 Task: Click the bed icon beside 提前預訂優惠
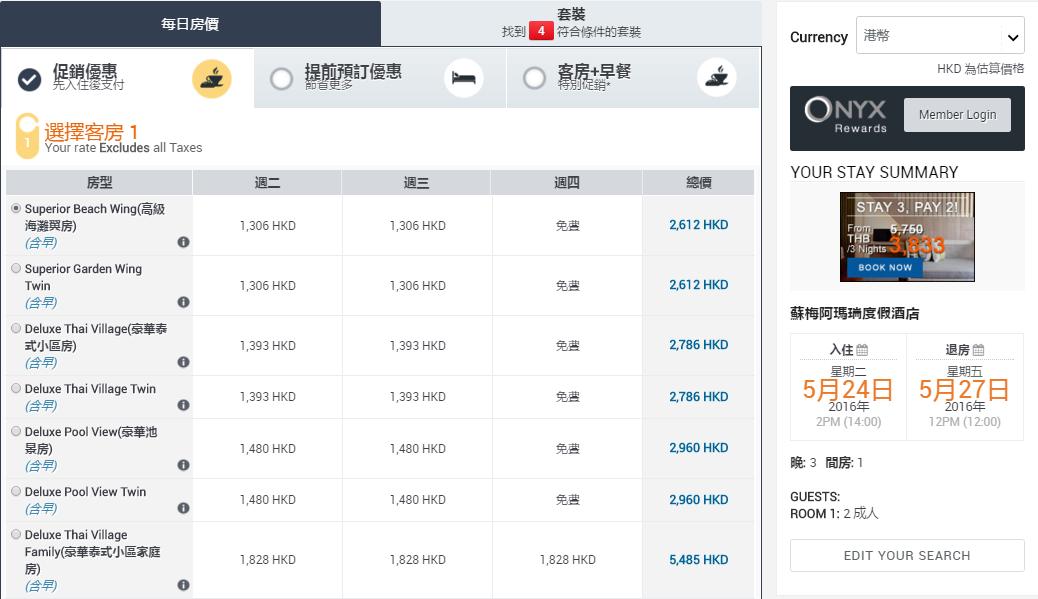coord(463,78)
